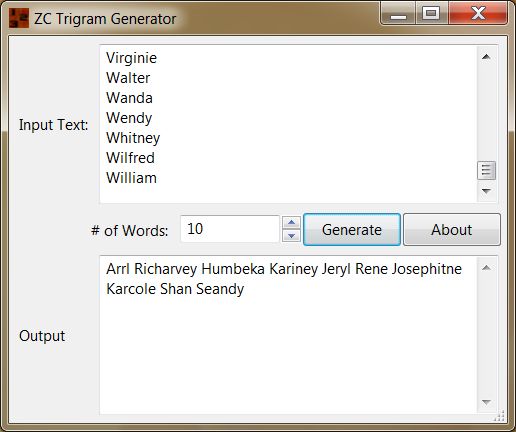Decrease number of words with down spinner
Screen dimensions: 516x432
pyautogui.click(x=291, y=236)
